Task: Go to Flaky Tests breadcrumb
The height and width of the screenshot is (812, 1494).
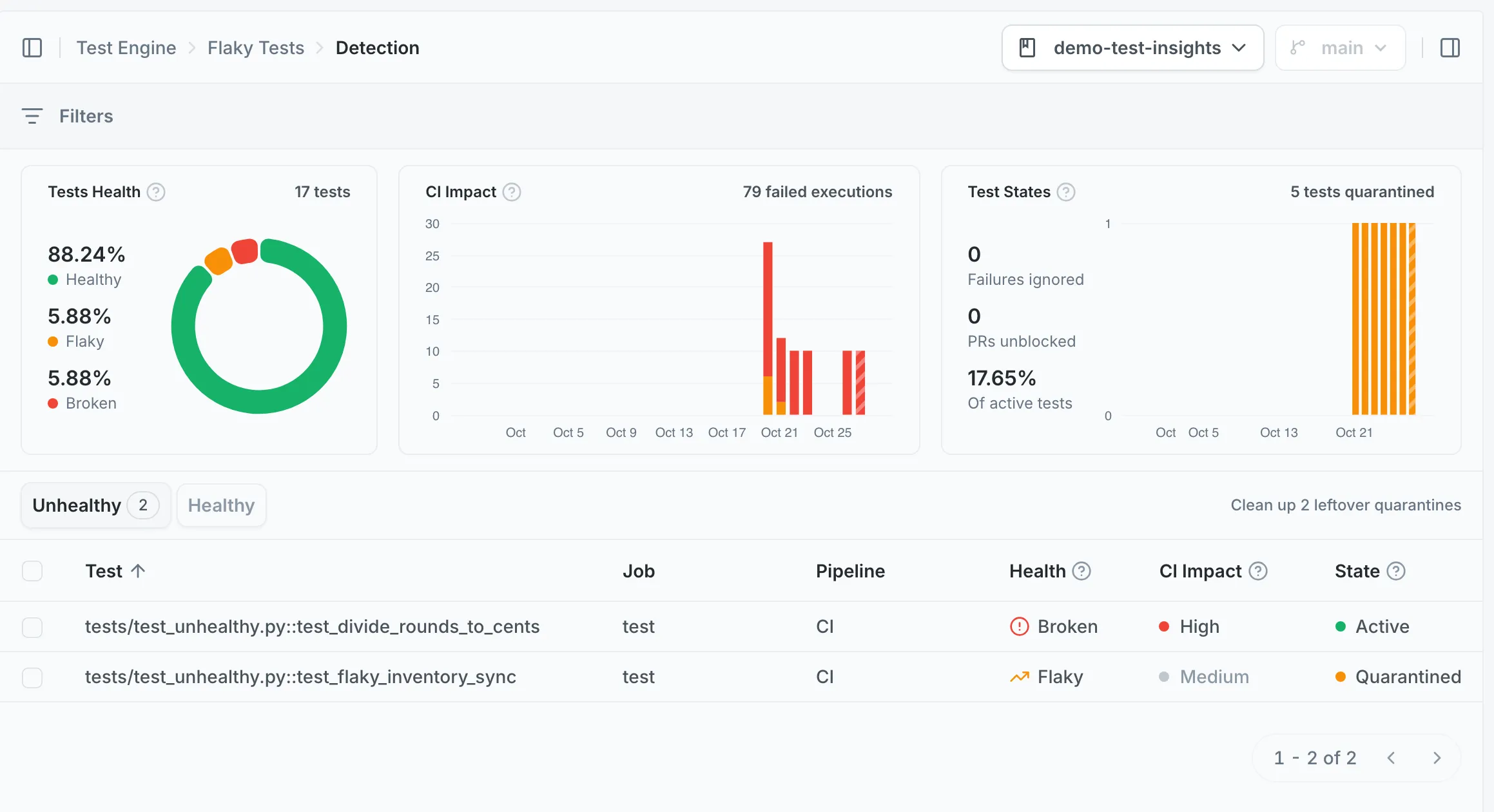Action: (256, 48)
